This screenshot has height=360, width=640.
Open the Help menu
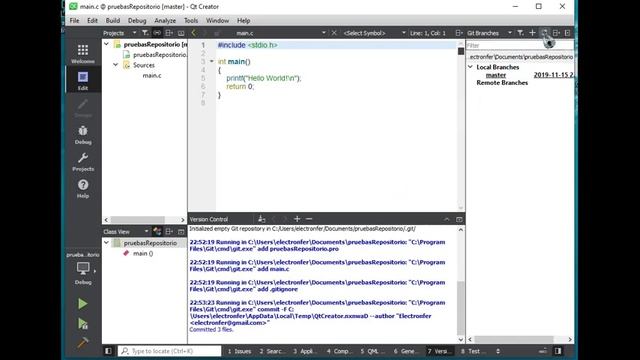243,20
